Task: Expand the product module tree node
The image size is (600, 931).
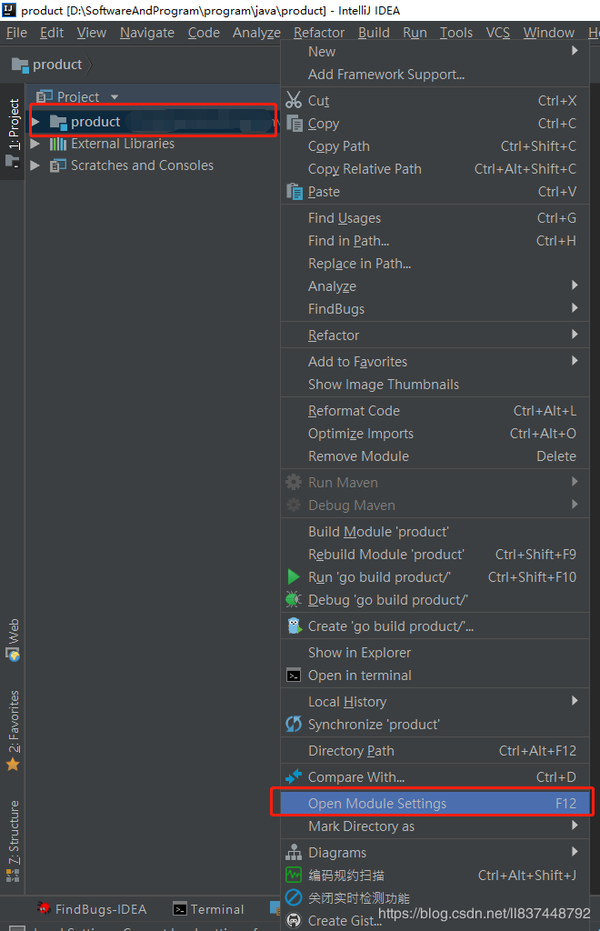Action: tap(36, 122)
